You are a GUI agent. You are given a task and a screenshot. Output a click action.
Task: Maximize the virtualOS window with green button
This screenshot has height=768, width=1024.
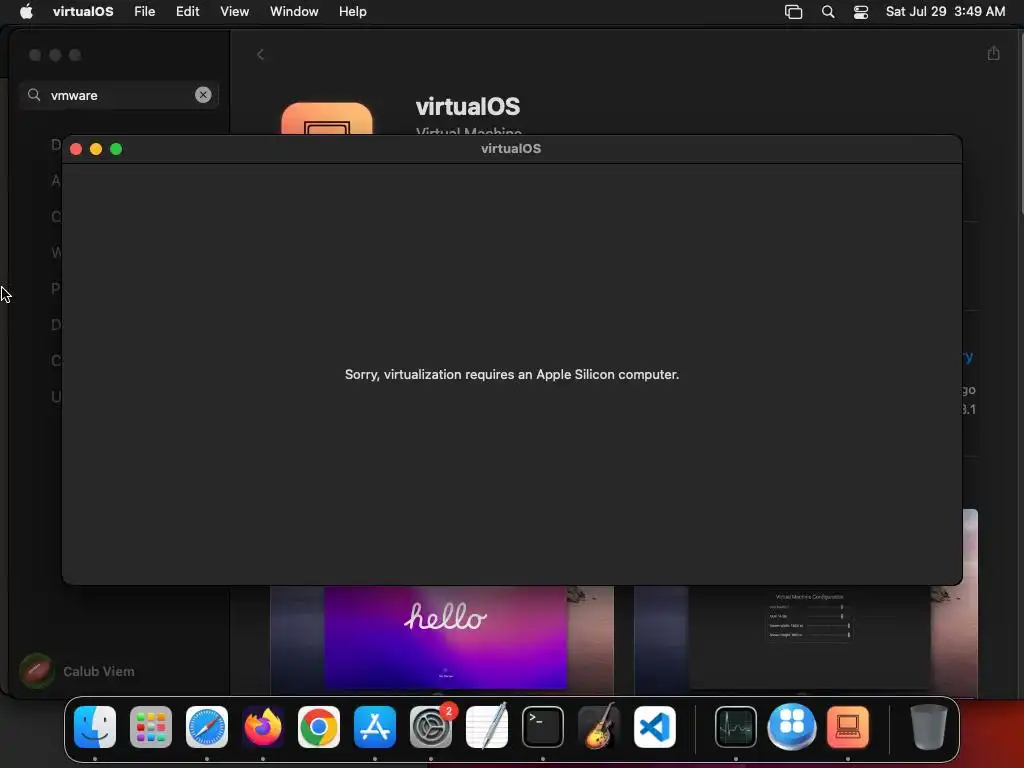click(116, 149)
